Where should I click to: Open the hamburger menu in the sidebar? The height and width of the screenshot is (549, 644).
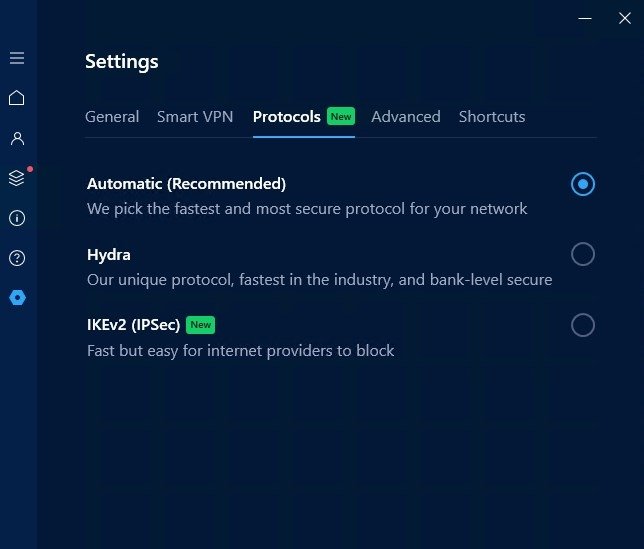(x=17, y=58)
